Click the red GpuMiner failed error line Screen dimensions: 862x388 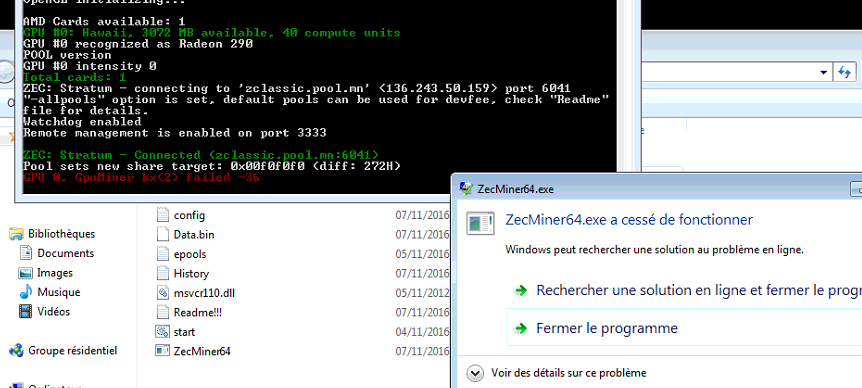pos(141,178)
